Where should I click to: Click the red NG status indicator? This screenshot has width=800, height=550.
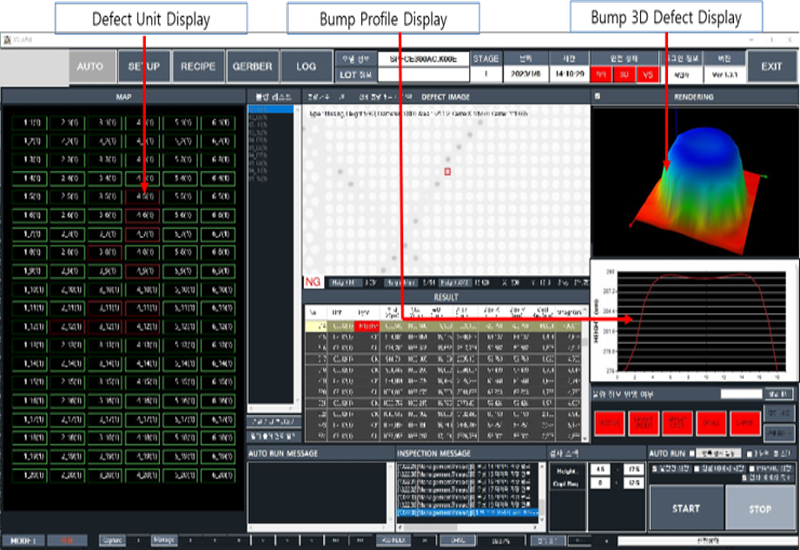pos(312,283)
